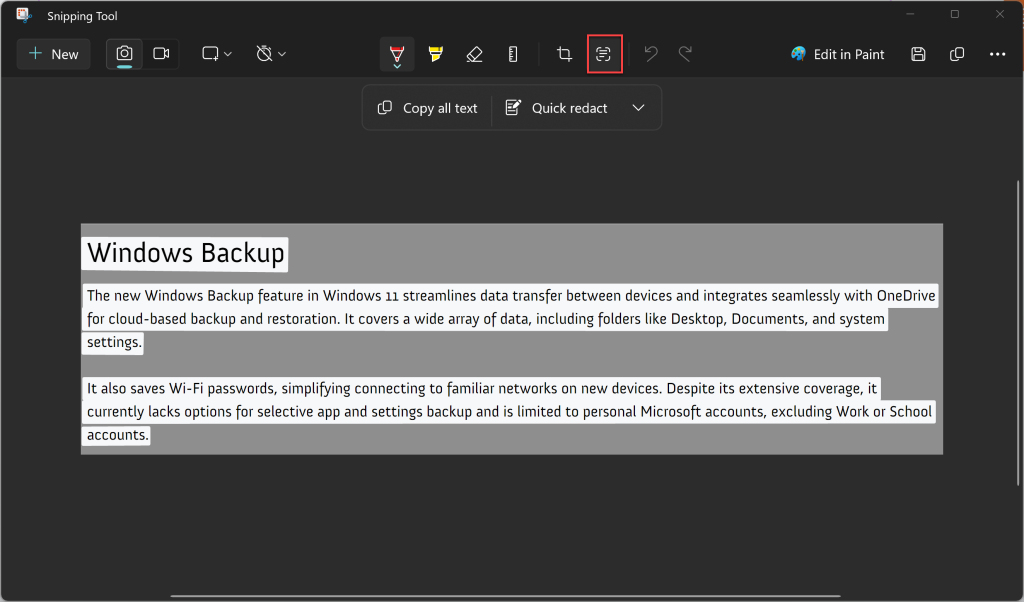Start a new snip with New button

(54, 54)
